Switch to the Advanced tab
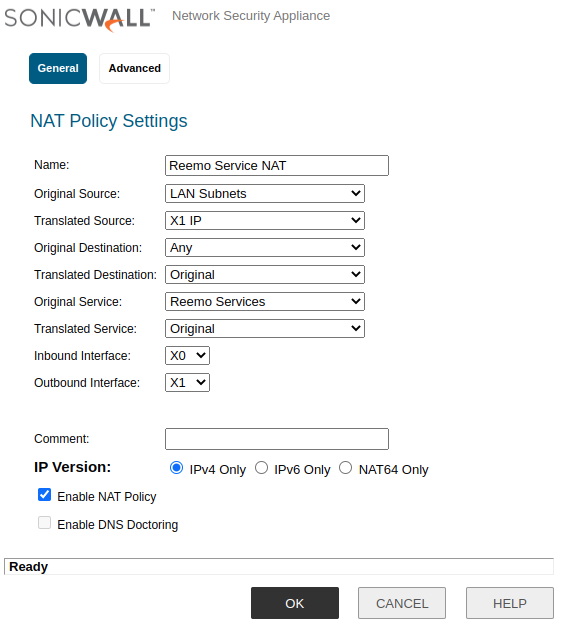Image resolution: width=563 pixels, height=633 pixels. (x=134, y=68)
